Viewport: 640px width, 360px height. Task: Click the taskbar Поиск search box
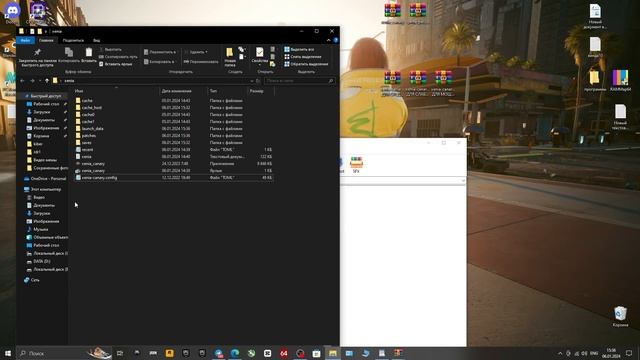point(64,353)
